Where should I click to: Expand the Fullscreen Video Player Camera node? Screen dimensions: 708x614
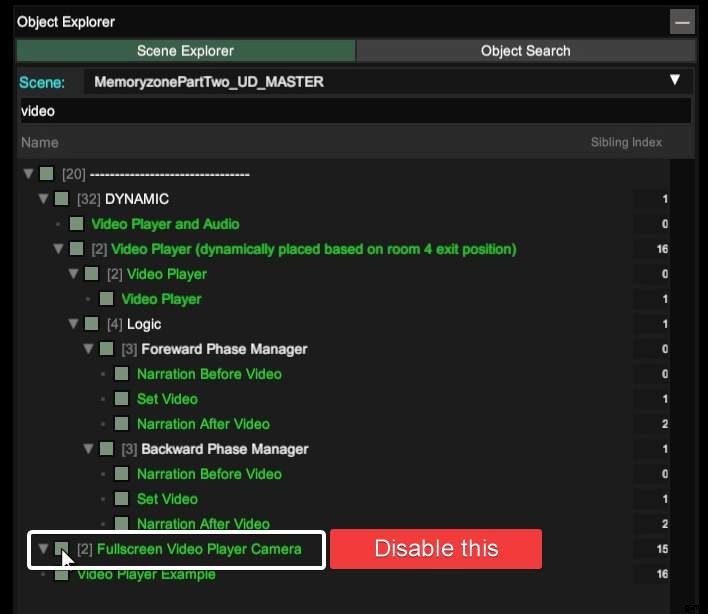click(x=43, y=549)
